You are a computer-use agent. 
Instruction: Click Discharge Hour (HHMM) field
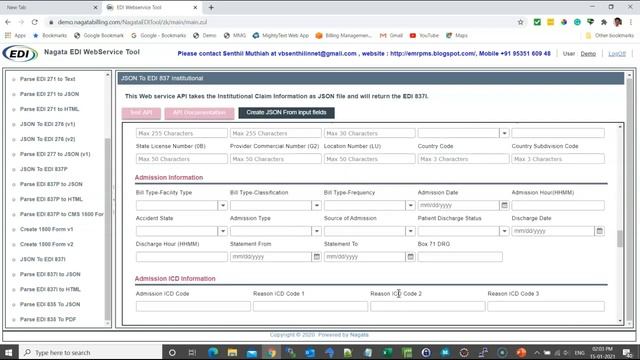point(182,257)
